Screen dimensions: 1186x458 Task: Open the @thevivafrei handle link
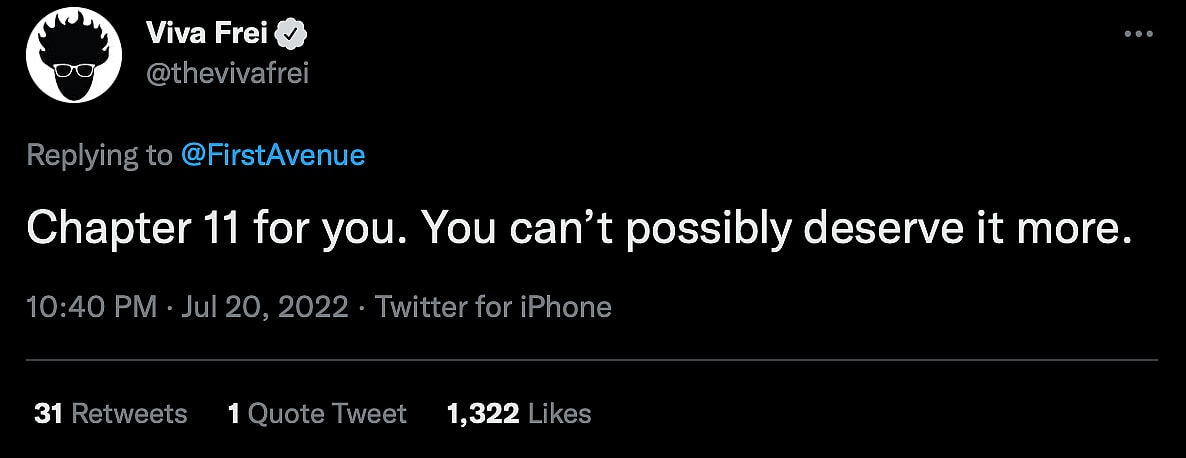pos(228,76)
